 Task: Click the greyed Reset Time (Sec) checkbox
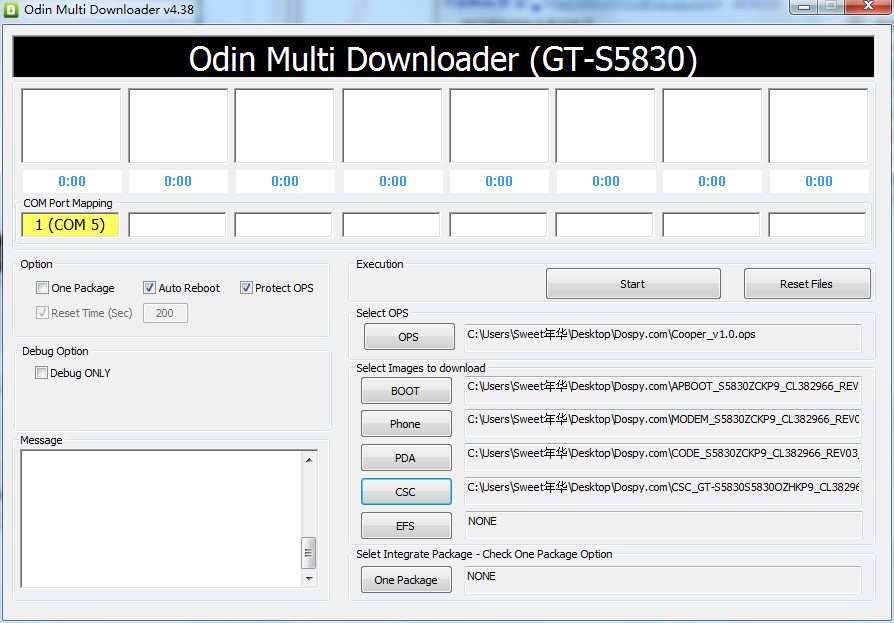tap(42, 313)
